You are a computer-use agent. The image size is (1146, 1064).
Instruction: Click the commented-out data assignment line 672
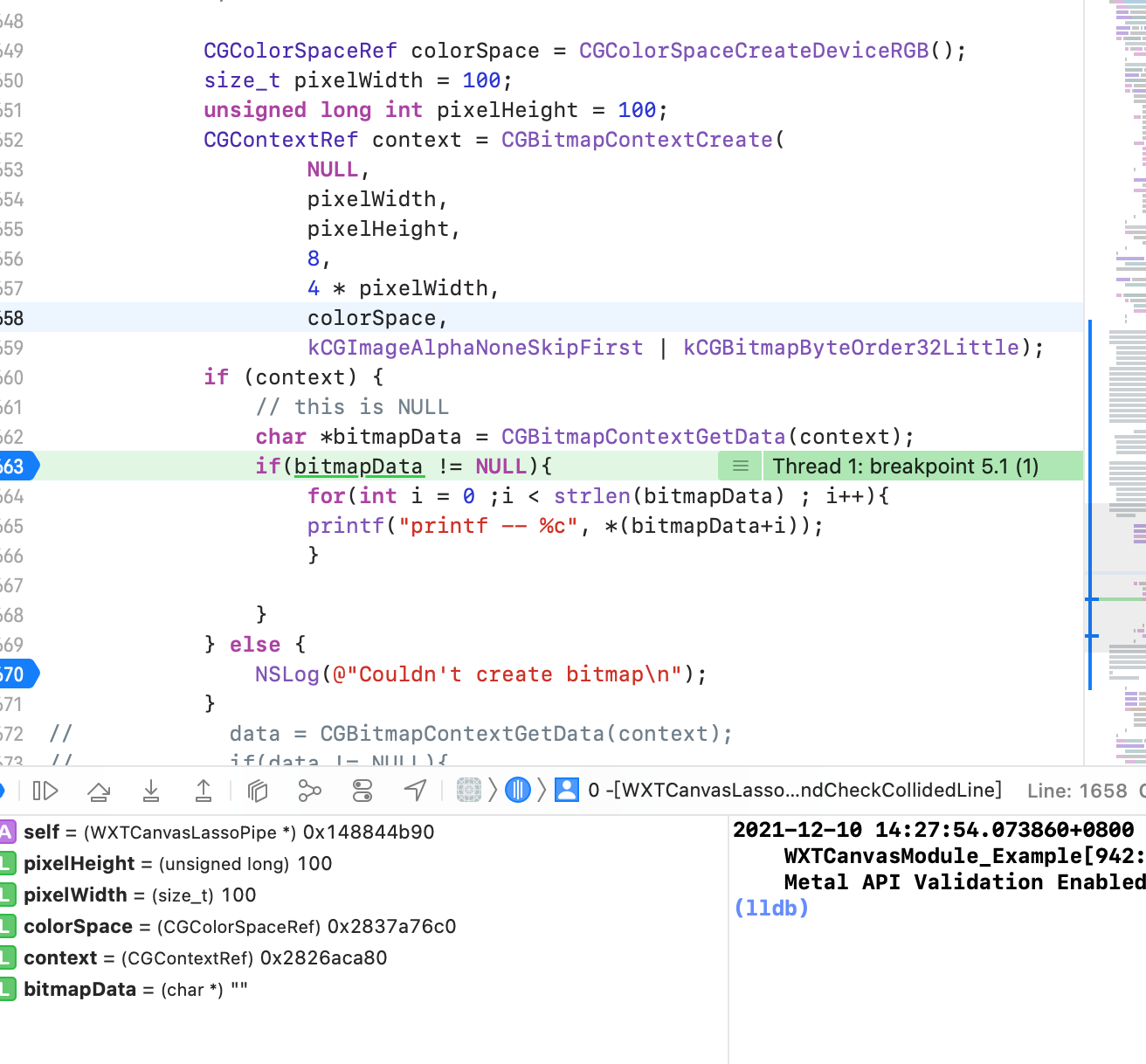pyautogui.click(x=480, y=734)
